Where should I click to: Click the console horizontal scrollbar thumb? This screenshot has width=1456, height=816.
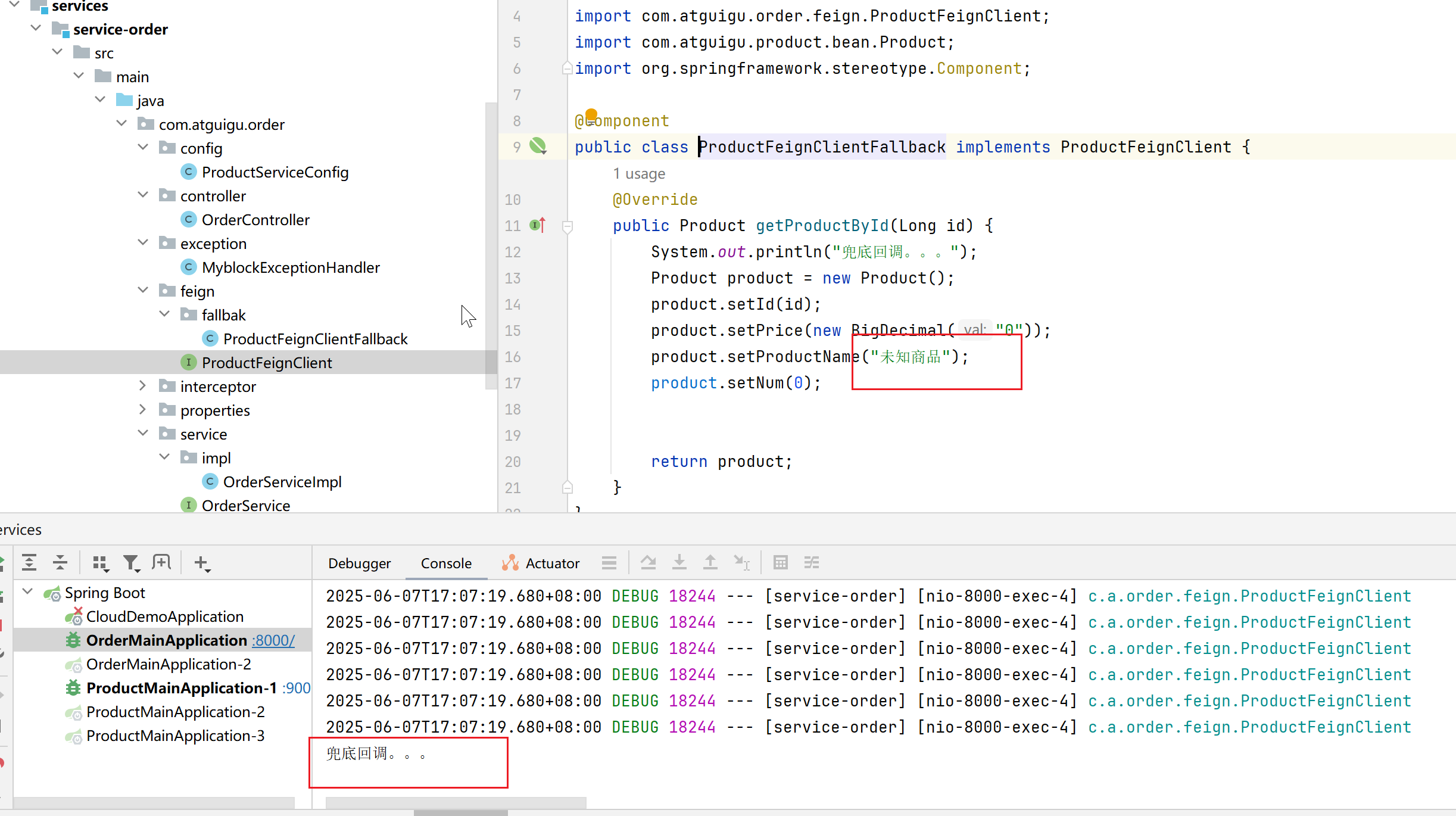pos(456,803)
